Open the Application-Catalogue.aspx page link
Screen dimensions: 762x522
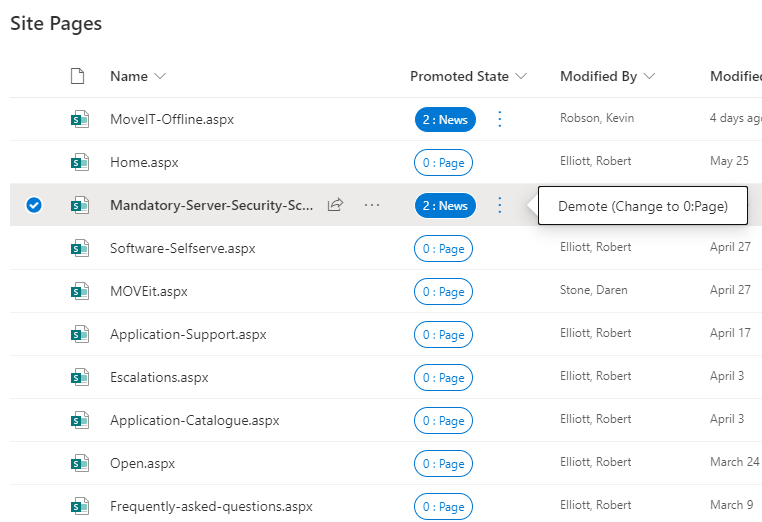click(194, 420)
